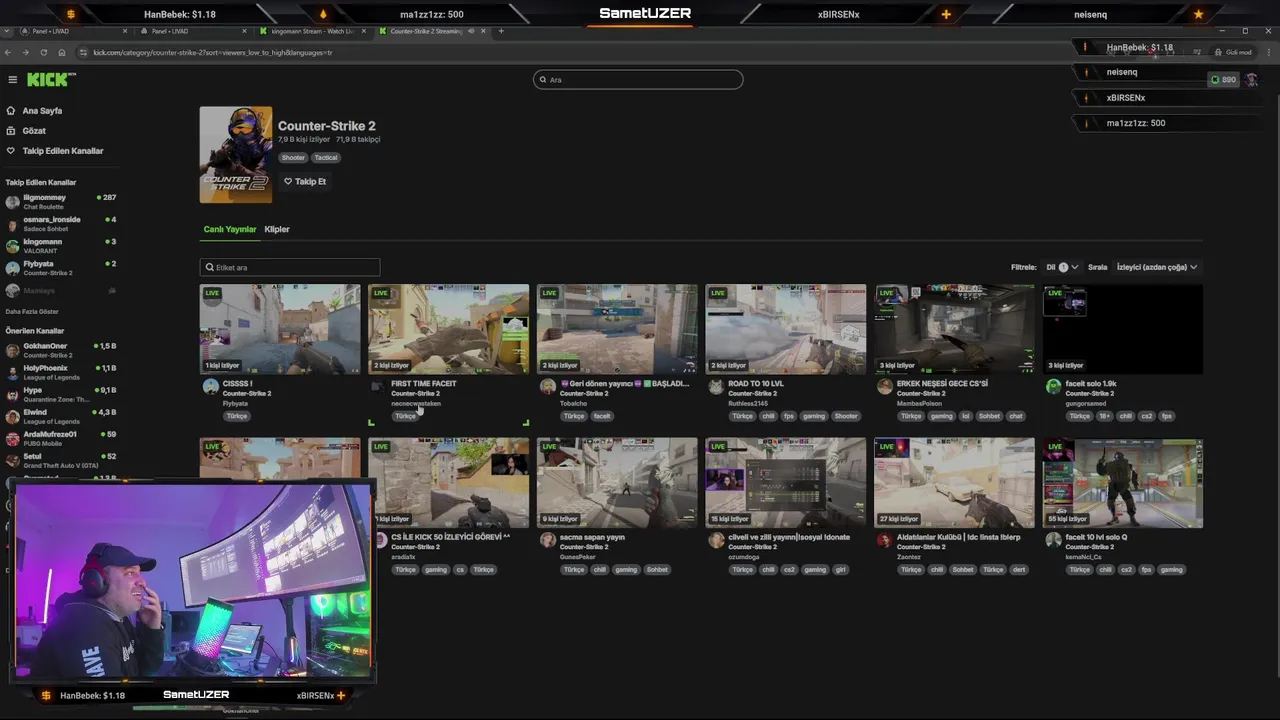
Task: Open browser home button
Action: [61, 52]
